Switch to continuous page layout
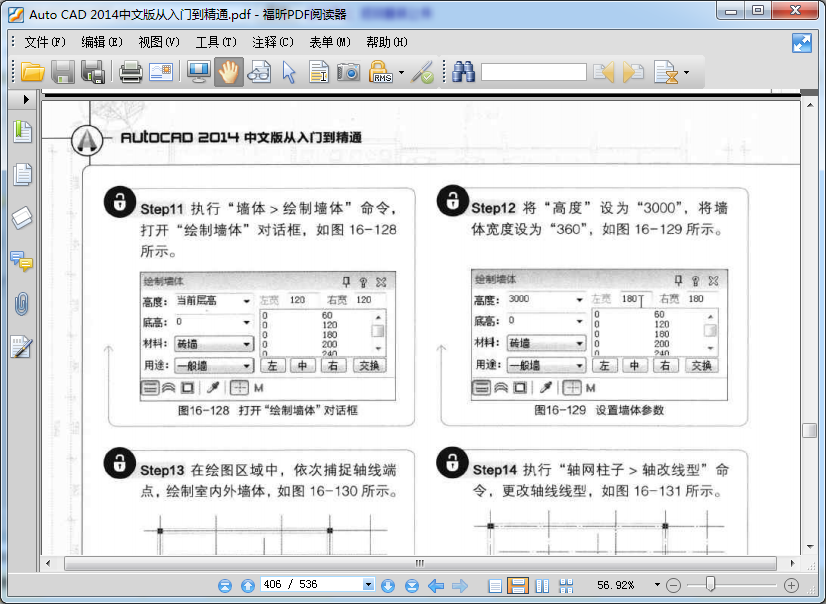Viewport: 826px width, 604px height. (518, 586)
